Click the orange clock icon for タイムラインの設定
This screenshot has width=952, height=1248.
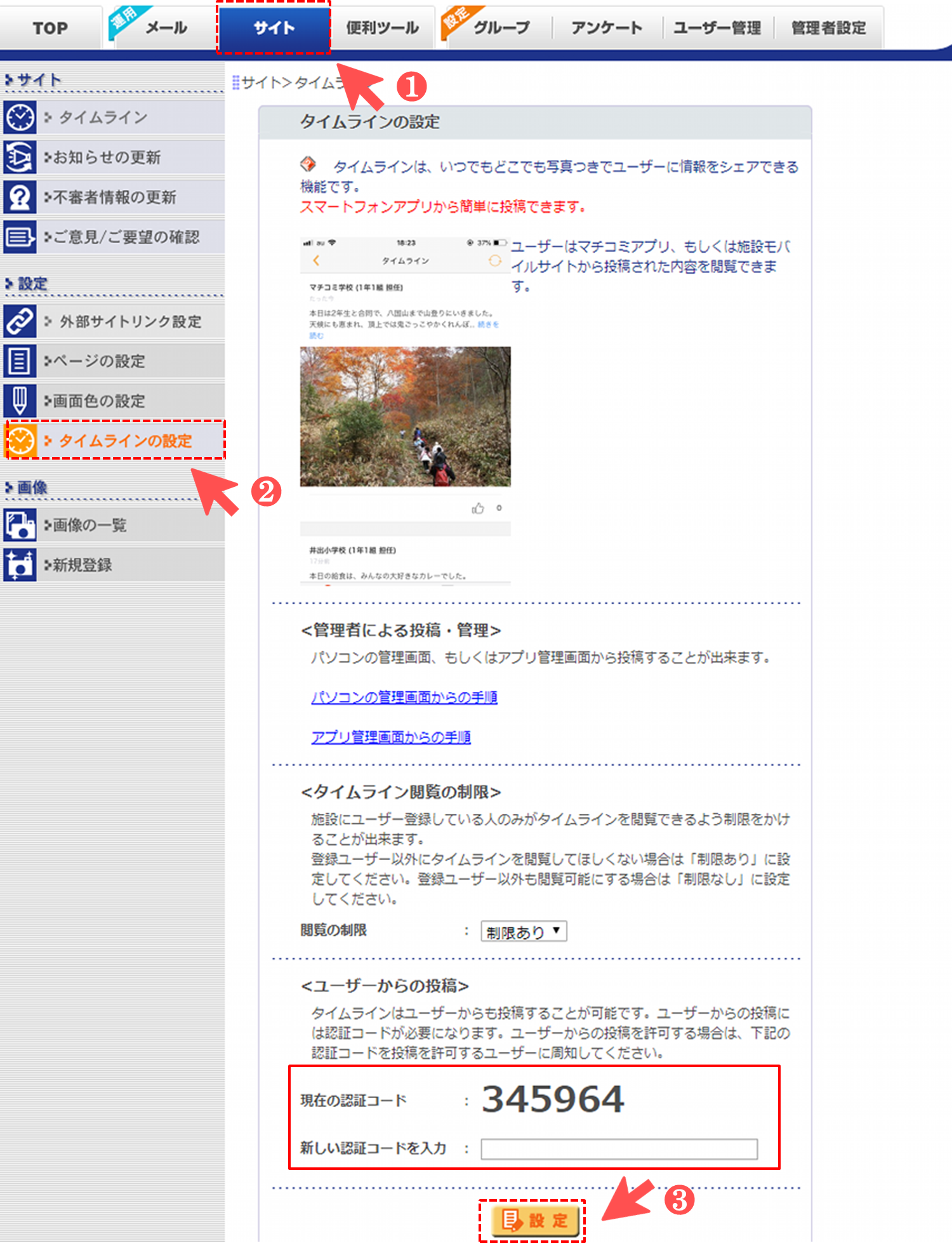click(x=21, y=441)
